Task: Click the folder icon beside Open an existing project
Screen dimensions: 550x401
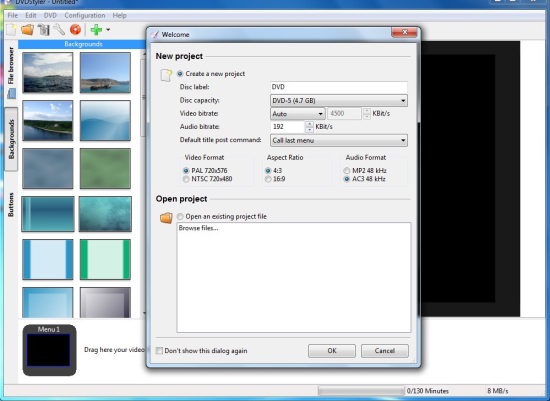Action: [x=166, y=218]
